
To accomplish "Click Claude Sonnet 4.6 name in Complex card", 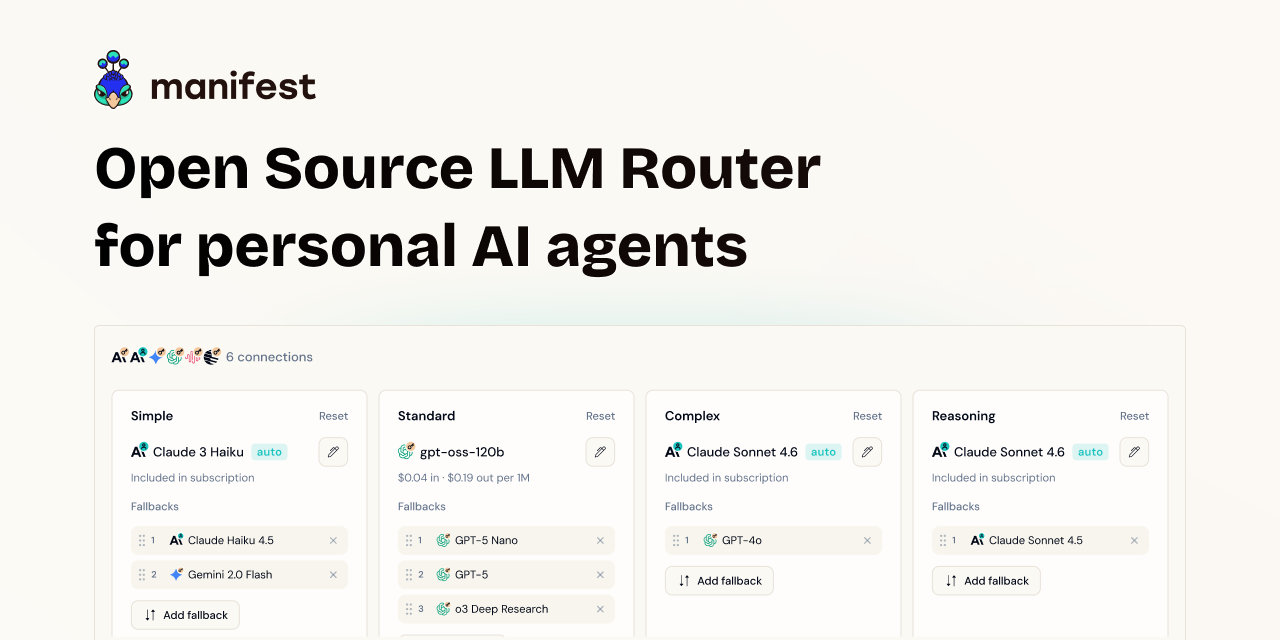I will point(742,452).
